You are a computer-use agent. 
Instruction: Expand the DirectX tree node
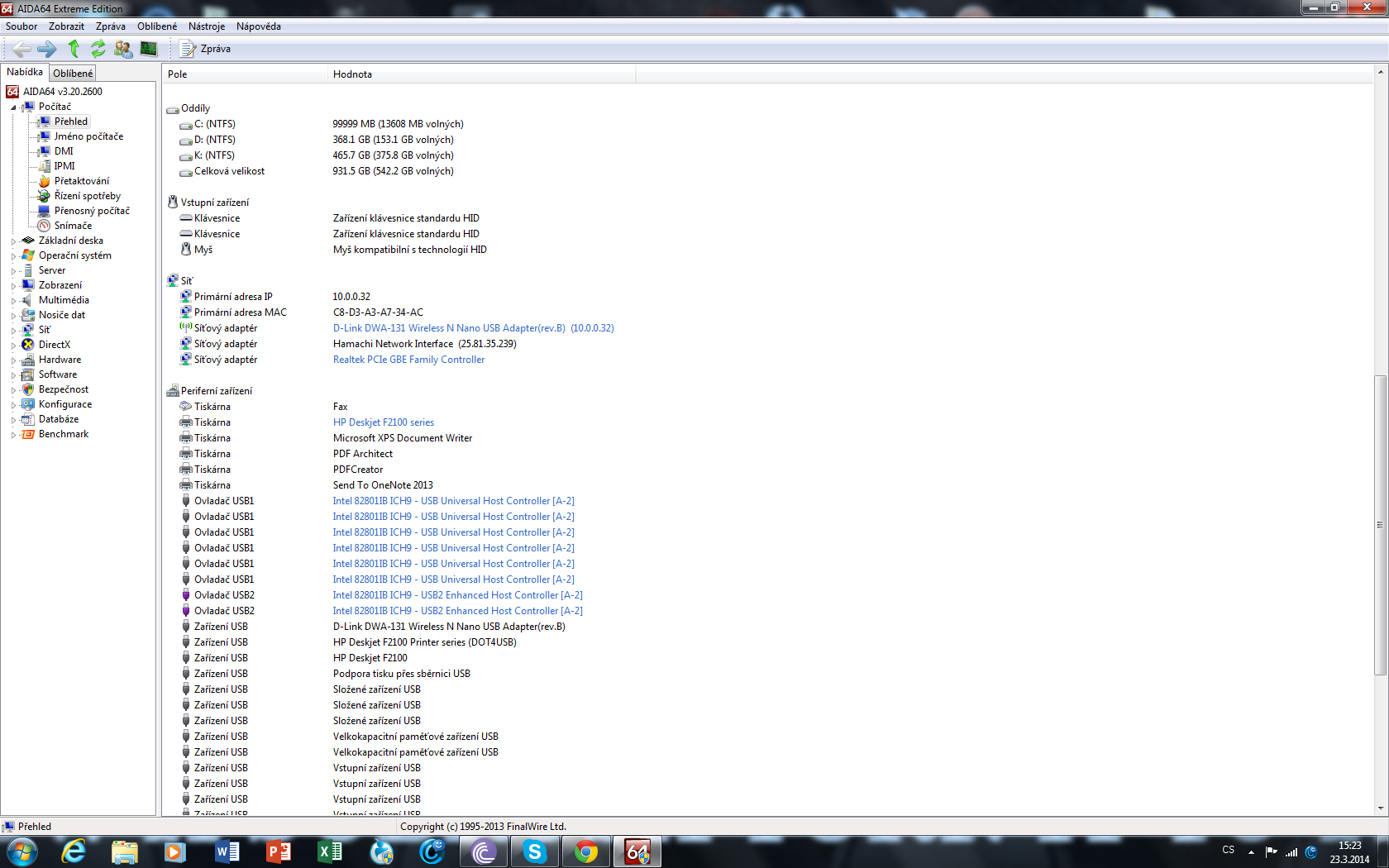pyautogui.click(x=14, y=346)
